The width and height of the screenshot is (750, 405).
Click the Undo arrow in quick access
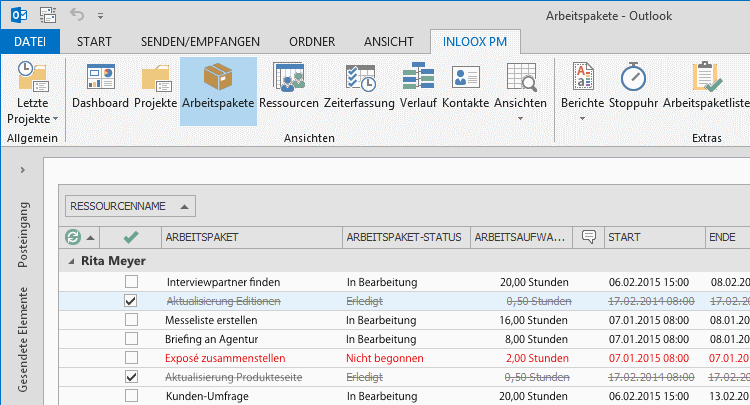tap(77, 14)
